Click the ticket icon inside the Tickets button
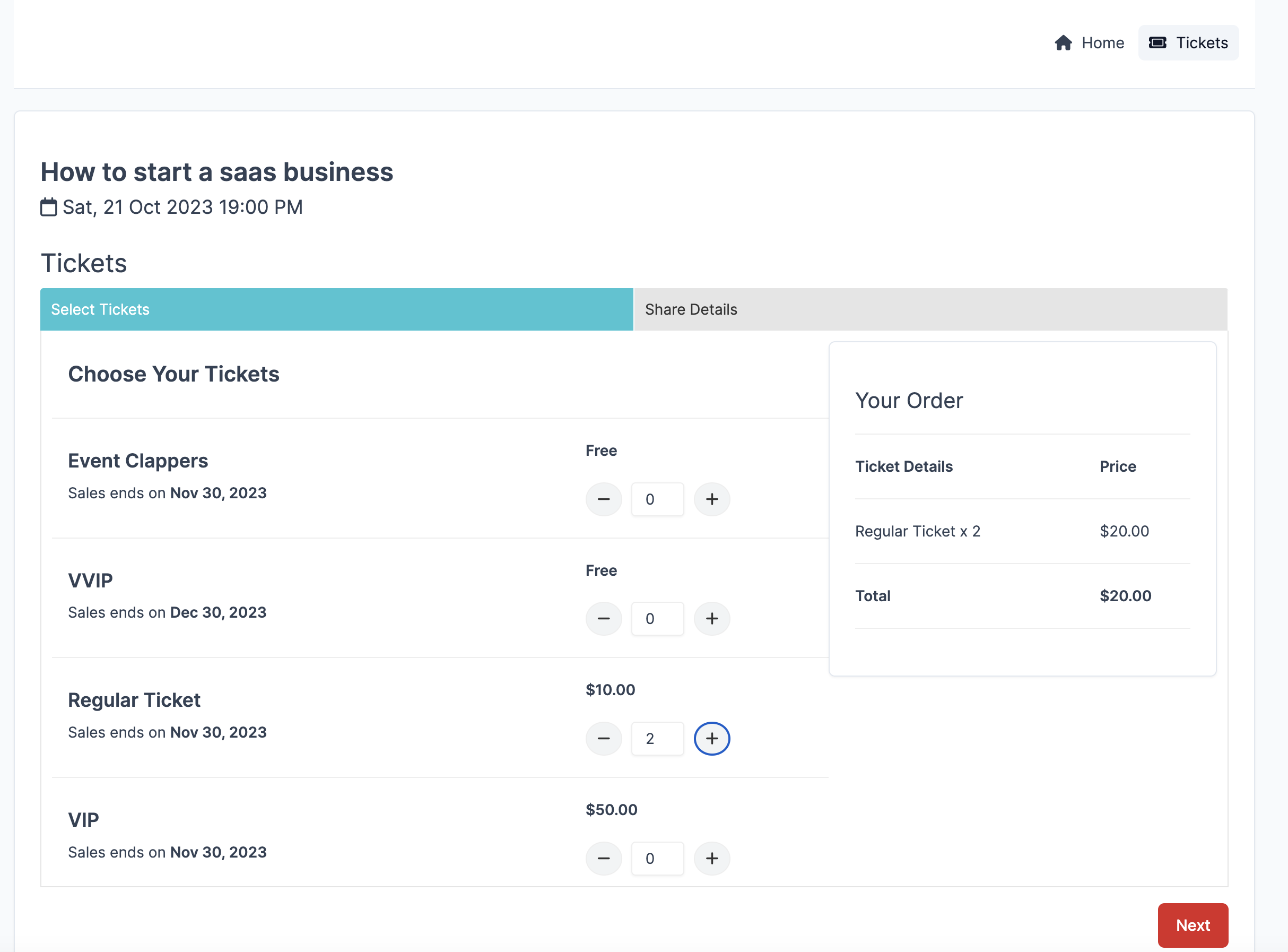 click(1159, 42)
